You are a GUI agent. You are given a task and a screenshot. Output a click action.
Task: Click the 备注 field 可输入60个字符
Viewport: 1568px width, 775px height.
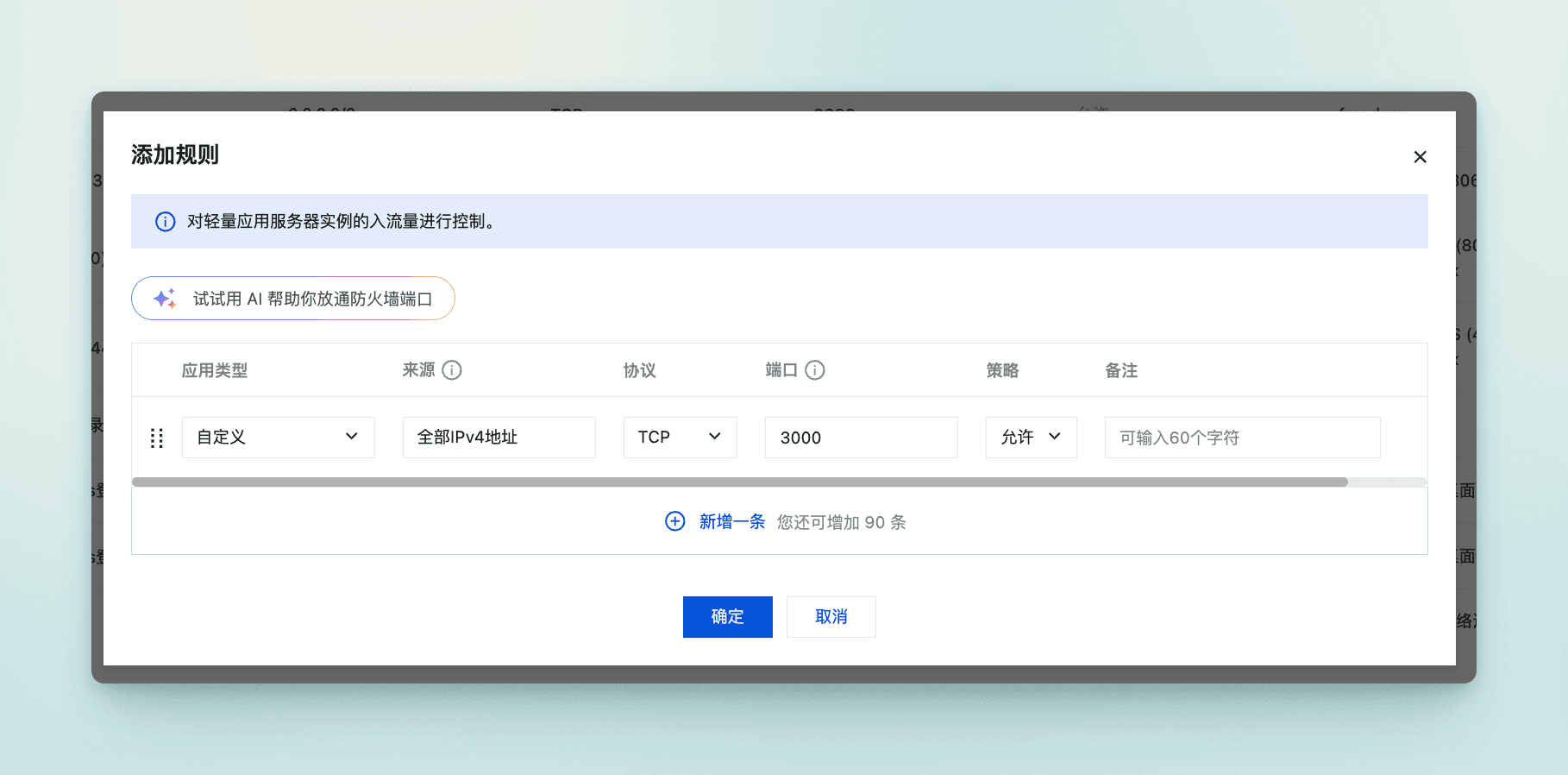pyautogui.click(x=1243, y=438)
